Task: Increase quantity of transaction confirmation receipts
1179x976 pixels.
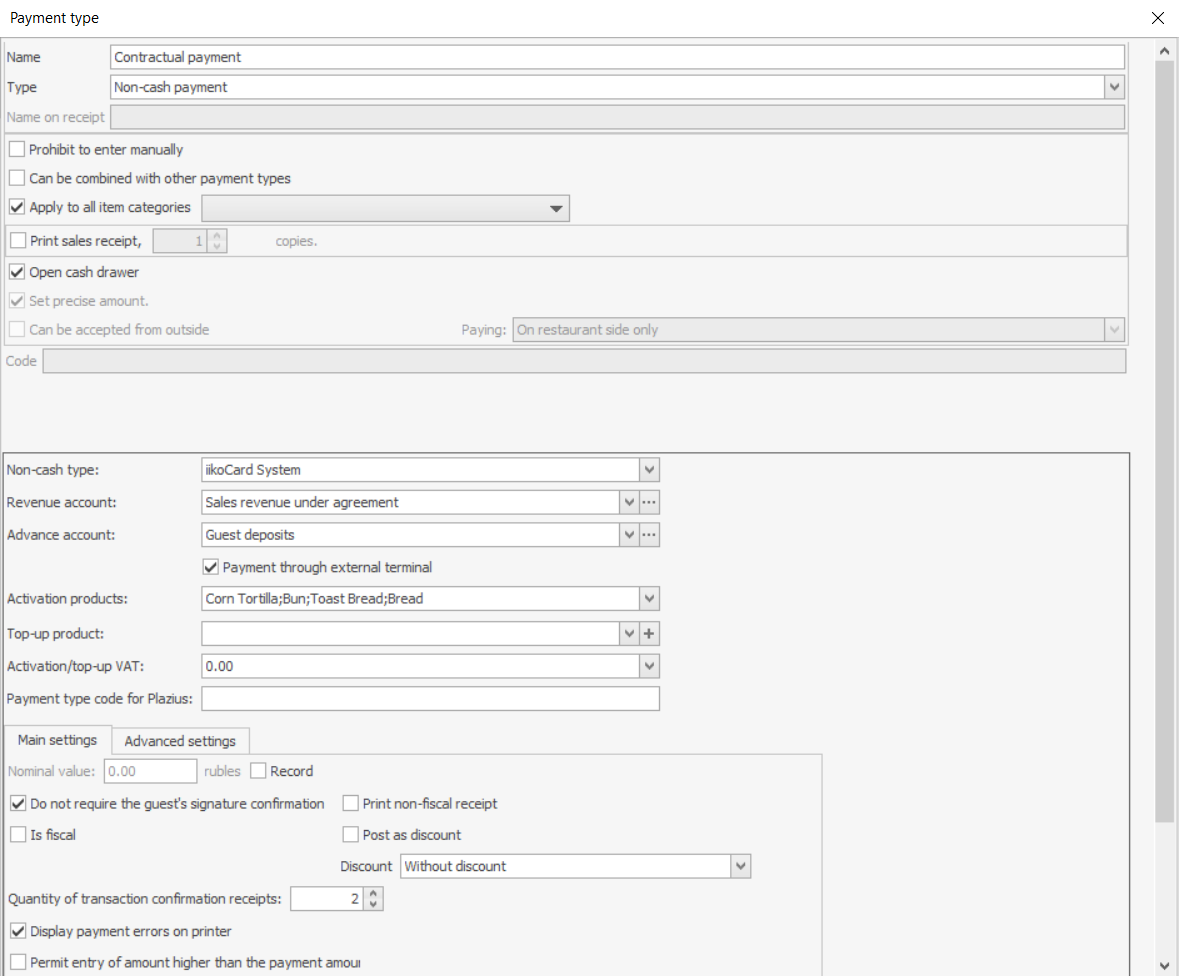Action: point(374,894)
